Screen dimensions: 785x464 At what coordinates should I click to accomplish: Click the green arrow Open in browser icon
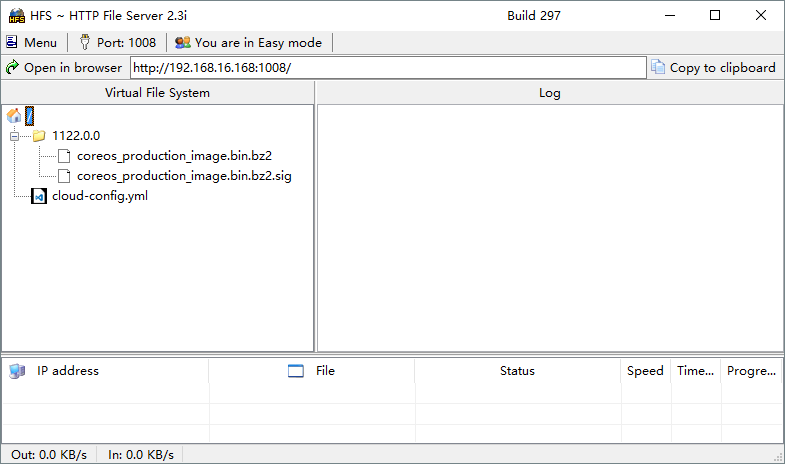13,67
